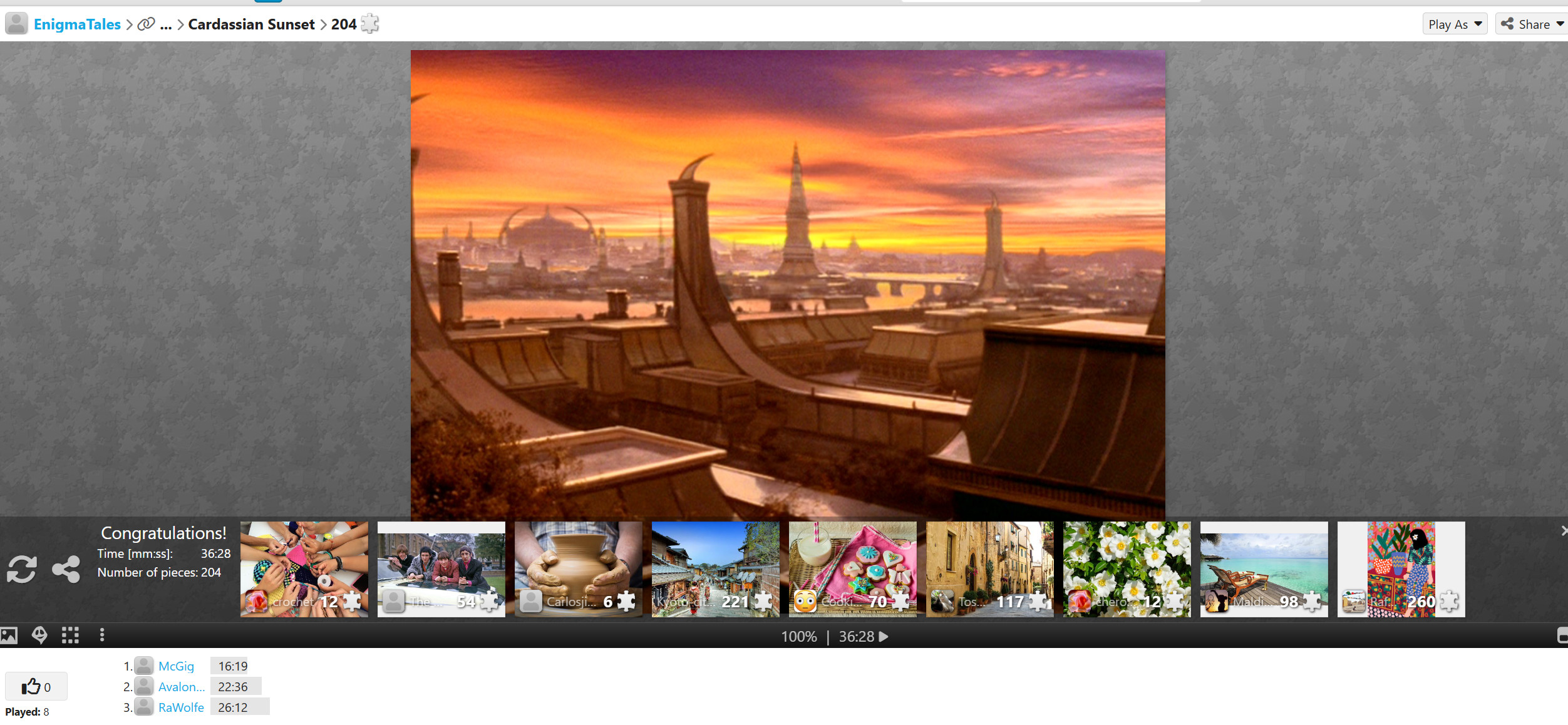Screen dimensions: 1568x725
Task: Click the avatar on the Maldives thumbnail
Action: click(x=1217, y=602)
